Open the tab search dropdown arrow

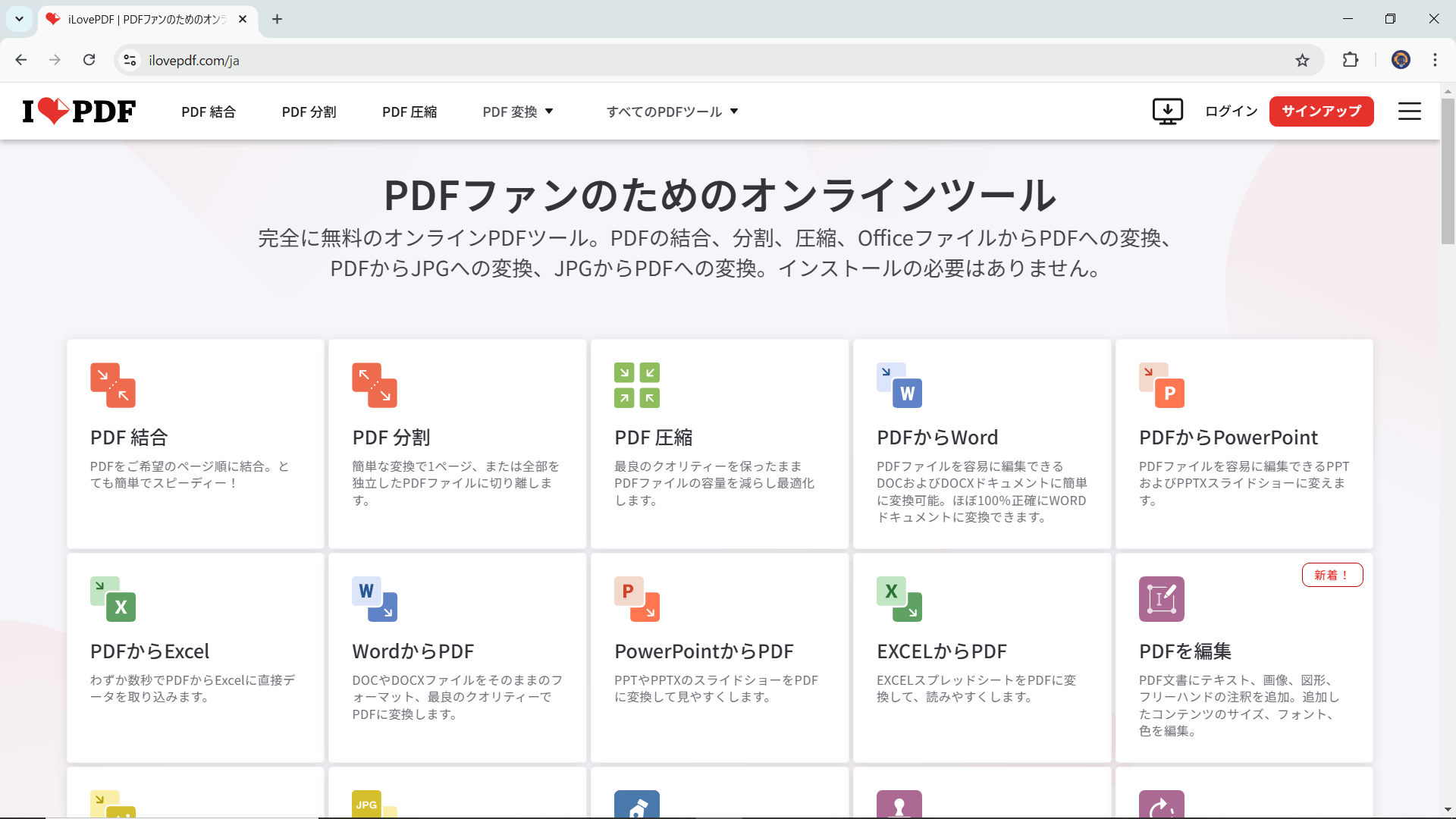(19, 19)
